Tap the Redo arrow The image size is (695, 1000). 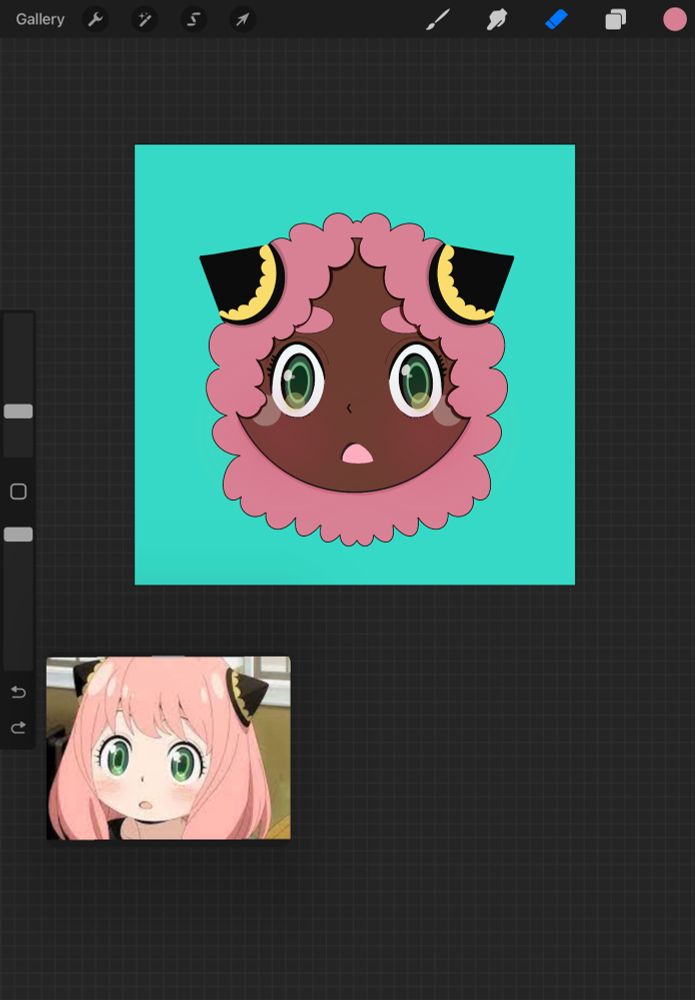18,728
